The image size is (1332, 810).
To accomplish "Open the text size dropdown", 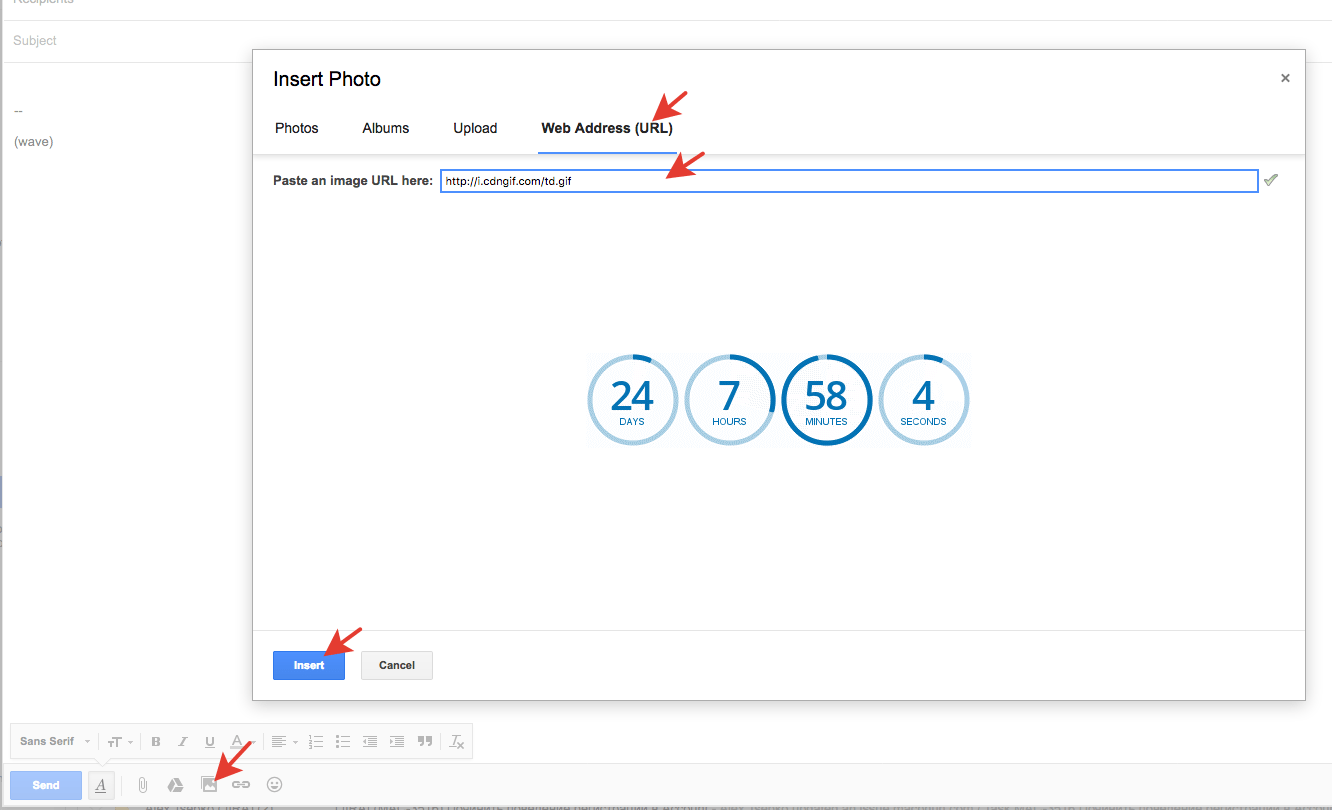I will point(119,741).
